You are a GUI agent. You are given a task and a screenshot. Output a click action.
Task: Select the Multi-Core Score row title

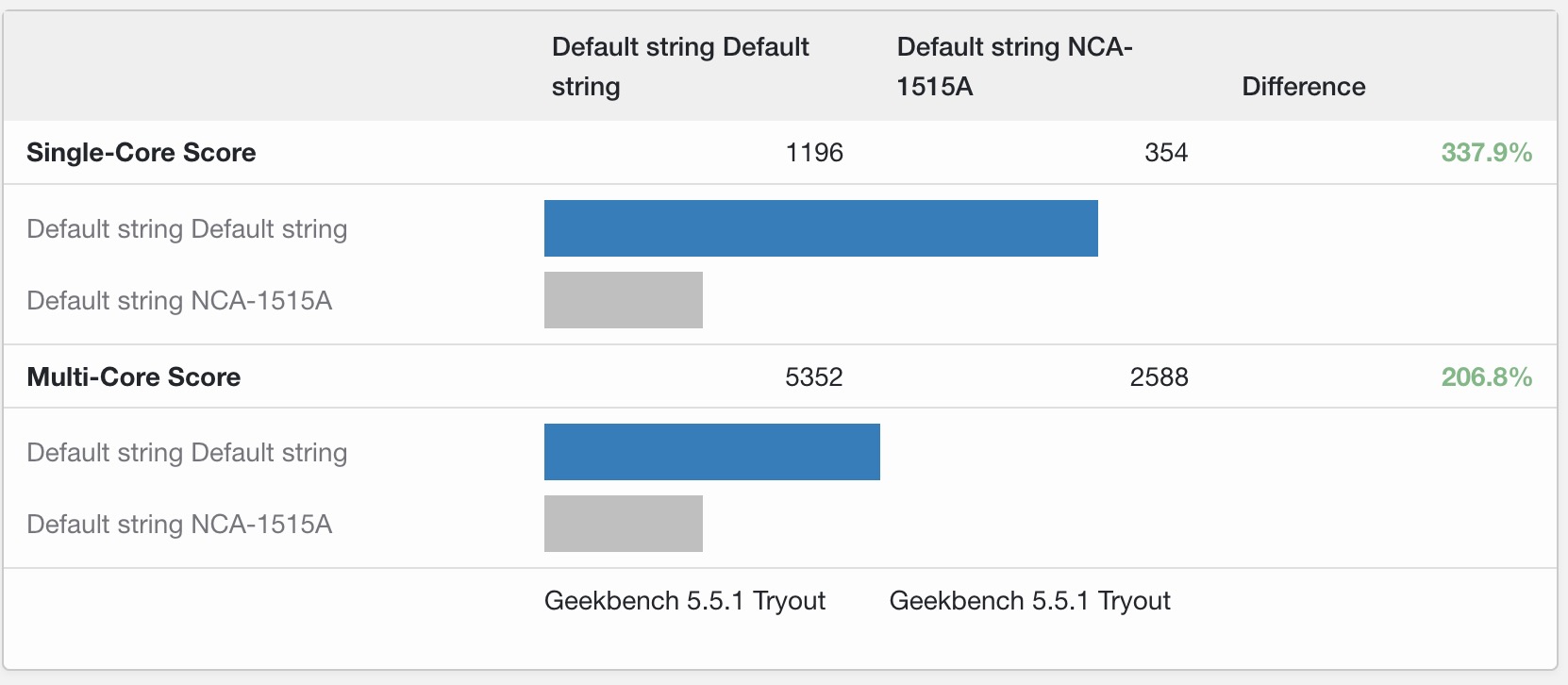click(134, 377)
